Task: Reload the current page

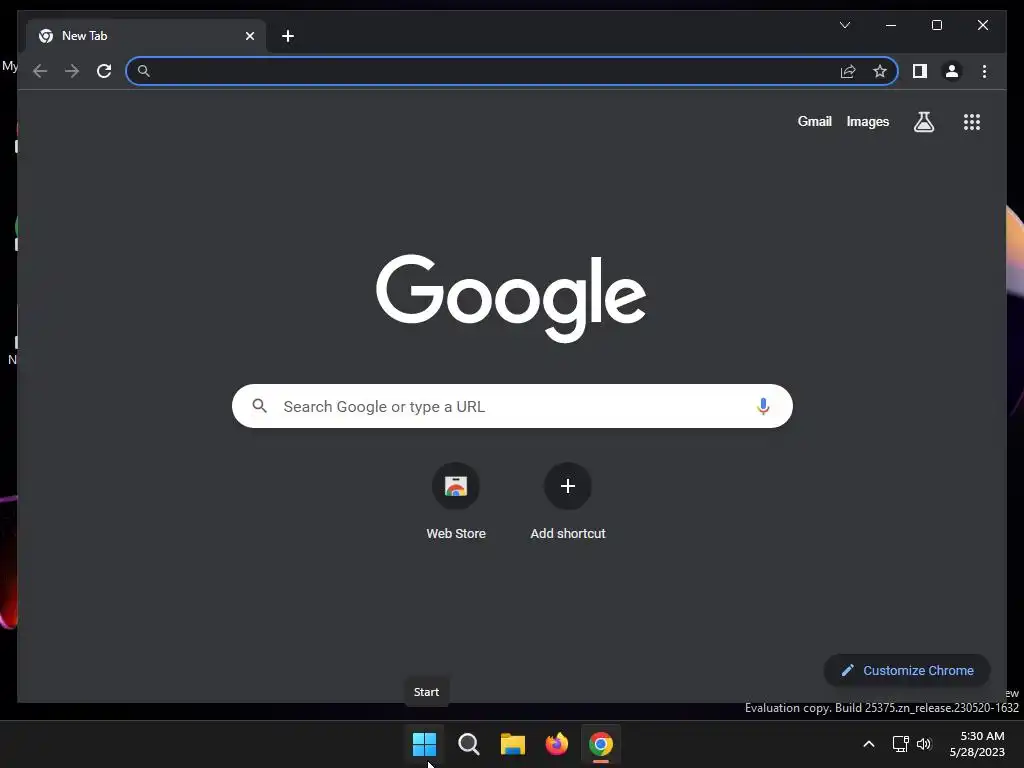Action: (104, 71)
